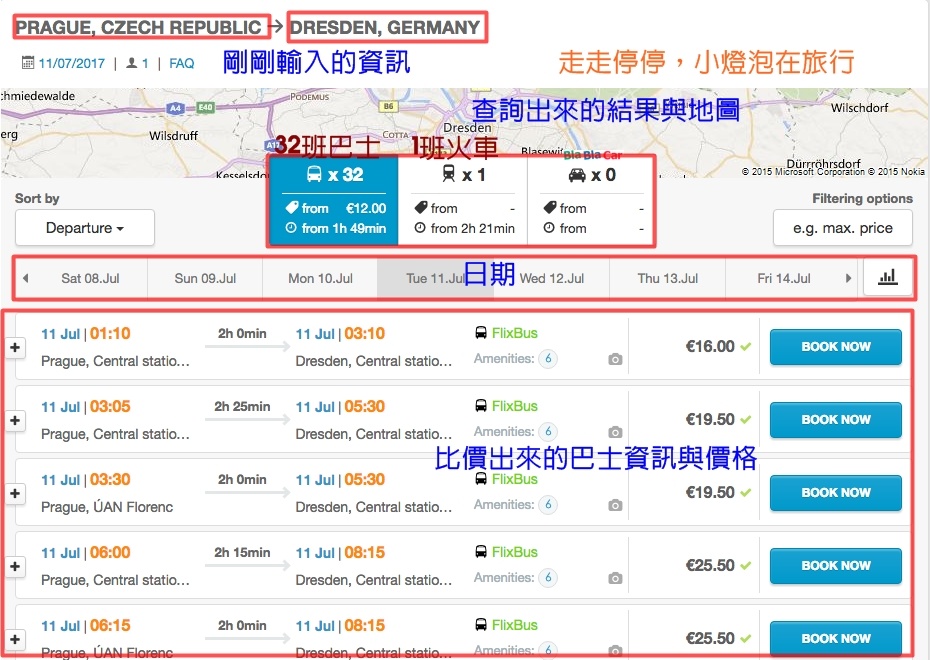
Task: Click the 2h 25min duration label
Action: (x=242, y=407)
